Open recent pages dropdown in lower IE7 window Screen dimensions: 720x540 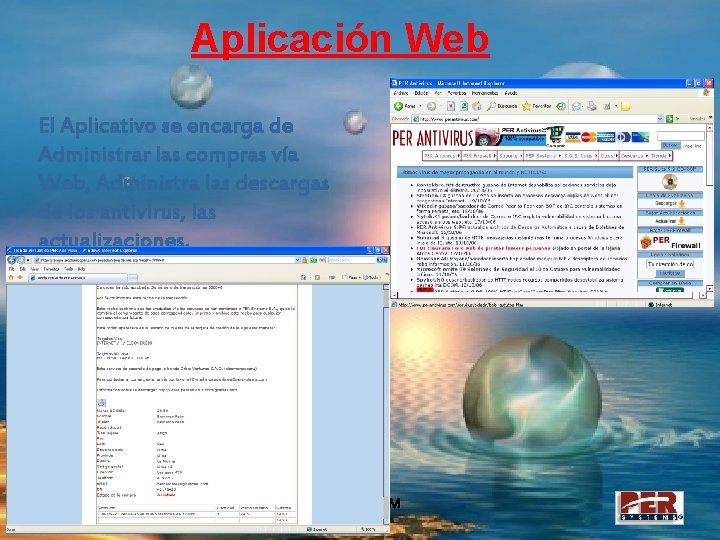pyautogui.click(x=28, y=260)
